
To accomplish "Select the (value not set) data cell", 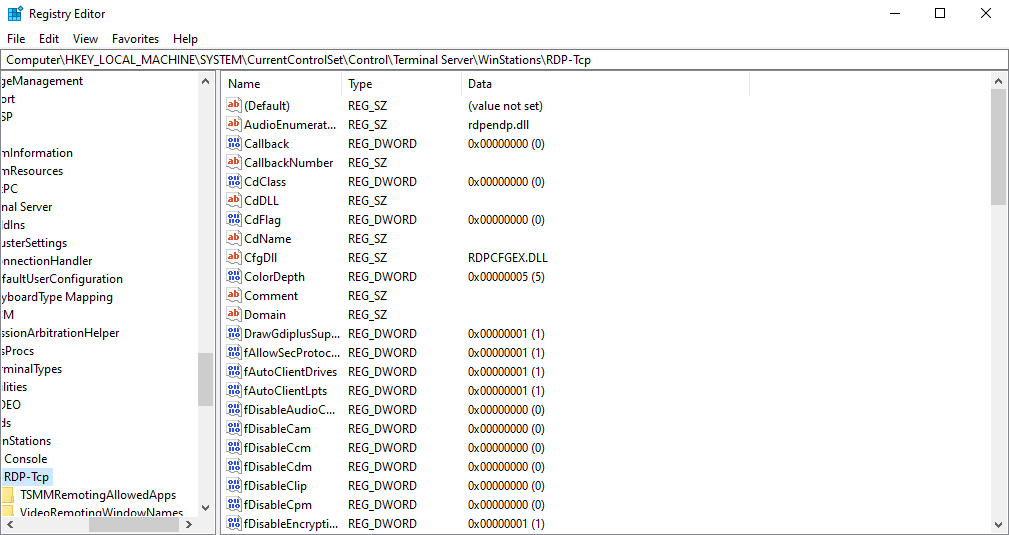I will pos(505,106).
